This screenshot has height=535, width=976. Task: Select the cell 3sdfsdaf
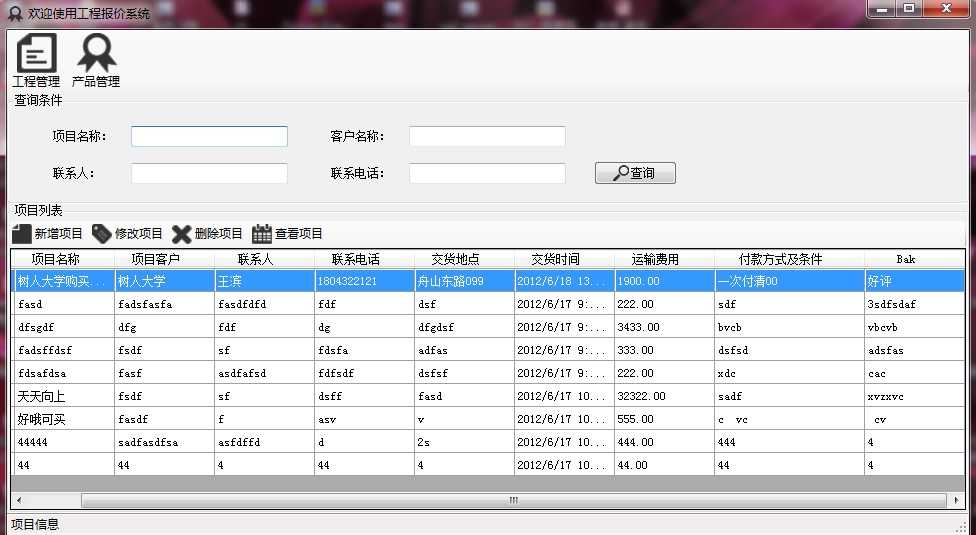[x=914, y=304]
